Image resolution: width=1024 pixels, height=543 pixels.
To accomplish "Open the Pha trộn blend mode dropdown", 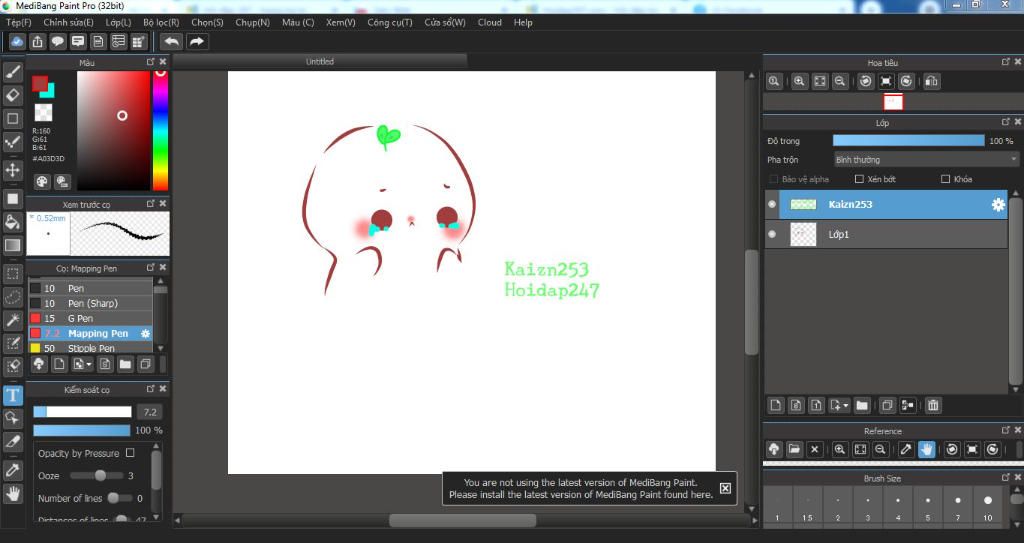I will (926, 159).
